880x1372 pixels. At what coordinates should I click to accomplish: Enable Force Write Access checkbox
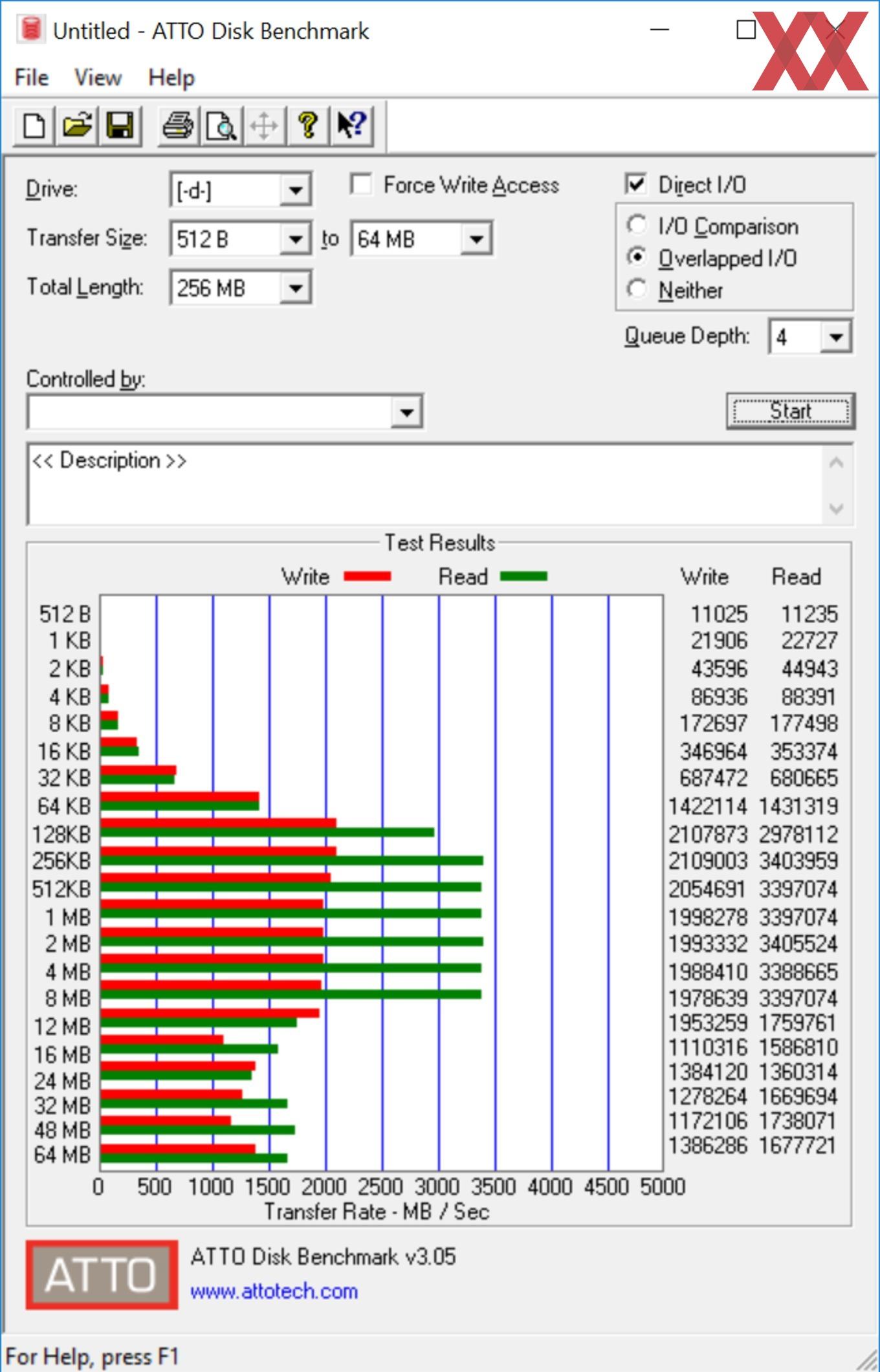pos(361,184)
